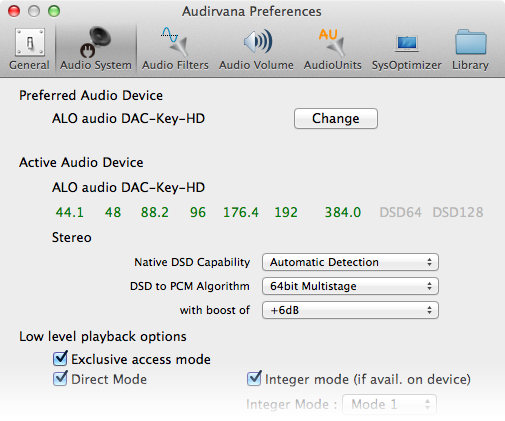Click preferred device name ALO audio DAC-Key-HD
505x421 pixels.
coord(128,118)
